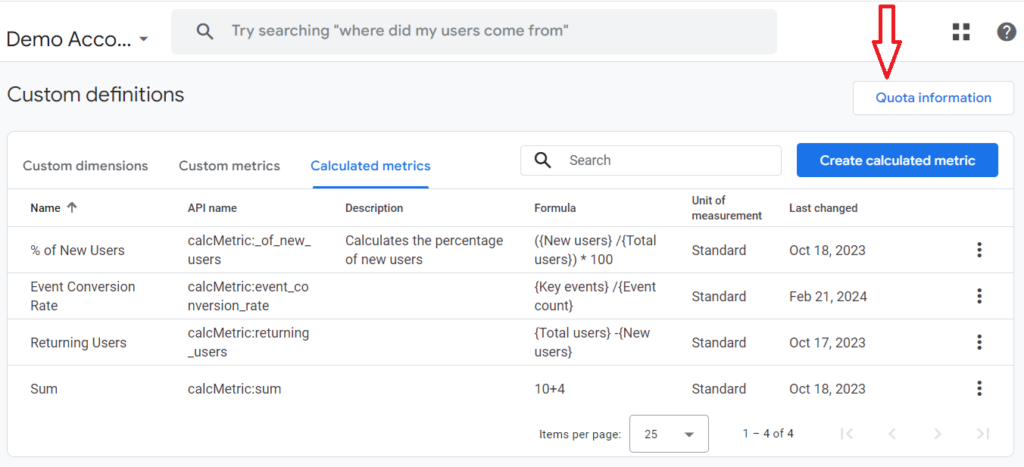Image resolution: width=1024 pixels, height=467 pixels.
Task: Click the Feb 21, 2024 date cell
Action: click(x=828, y=297)
